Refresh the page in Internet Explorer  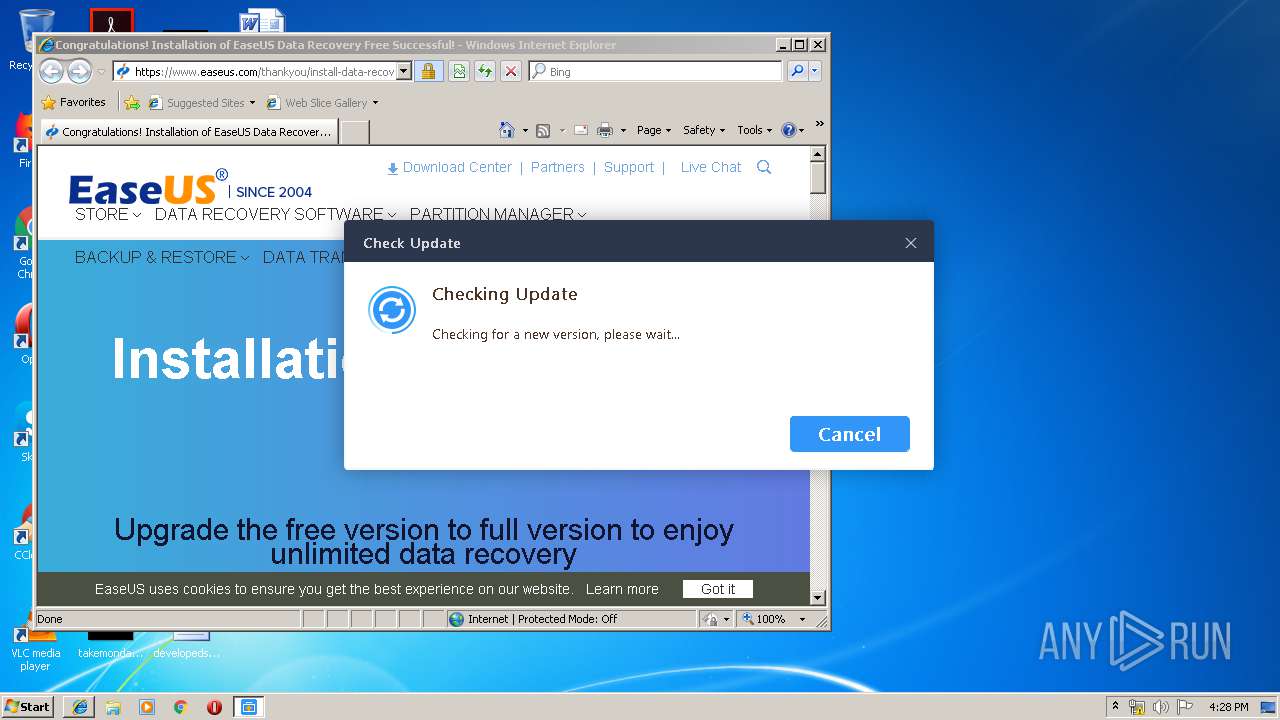(485, 71)
